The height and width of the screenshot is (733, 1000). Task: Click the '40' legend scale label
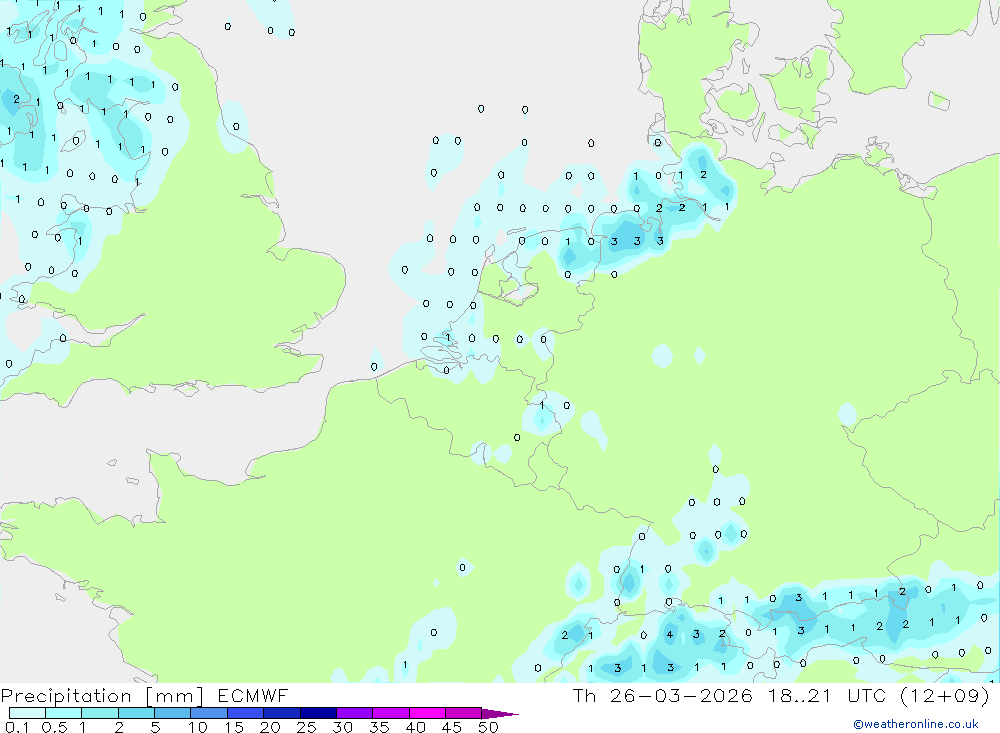pyautogui.click(x=415, y=727)
